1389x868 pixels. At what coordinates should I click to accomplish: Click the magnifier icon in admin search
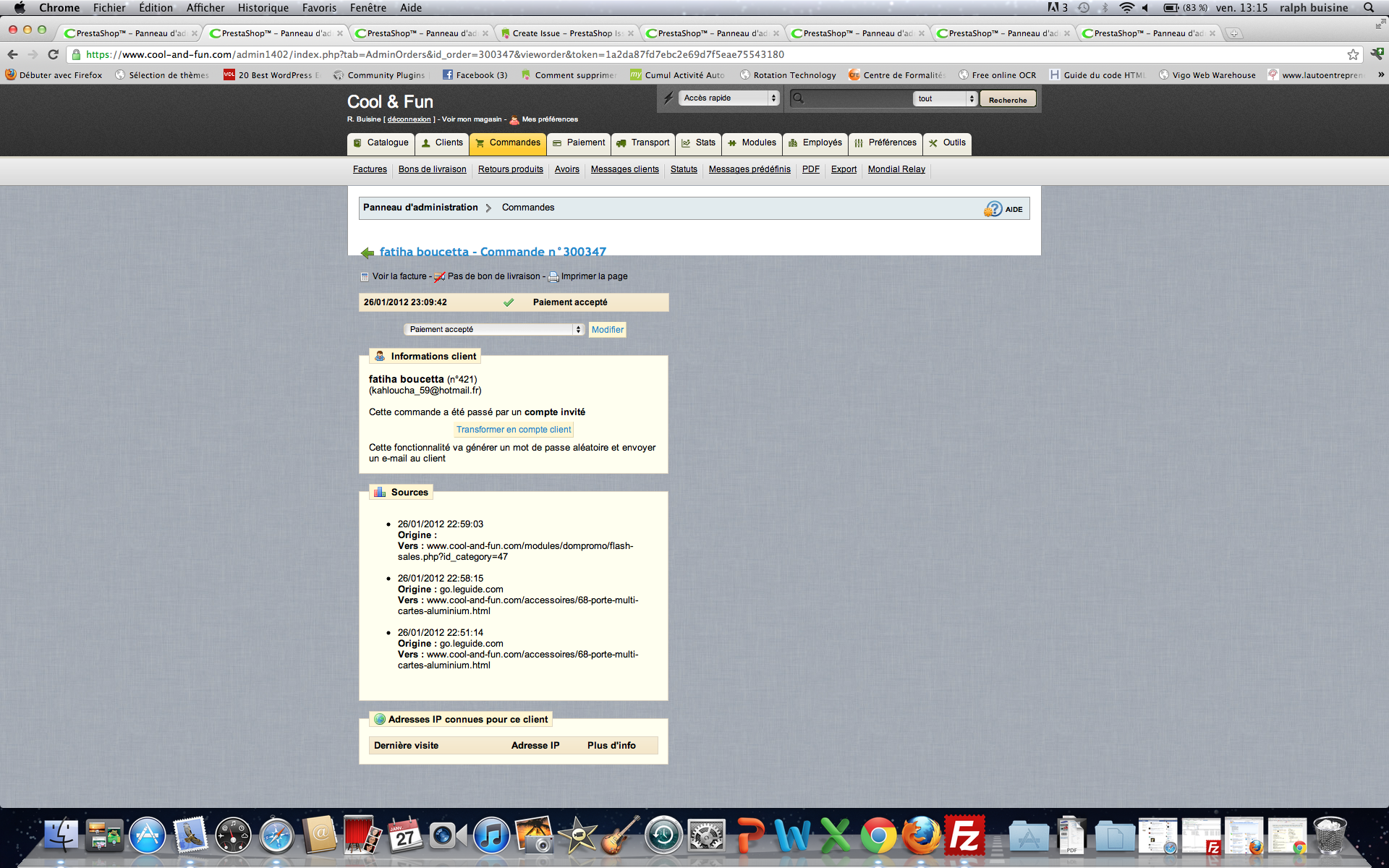pos(799,98)
